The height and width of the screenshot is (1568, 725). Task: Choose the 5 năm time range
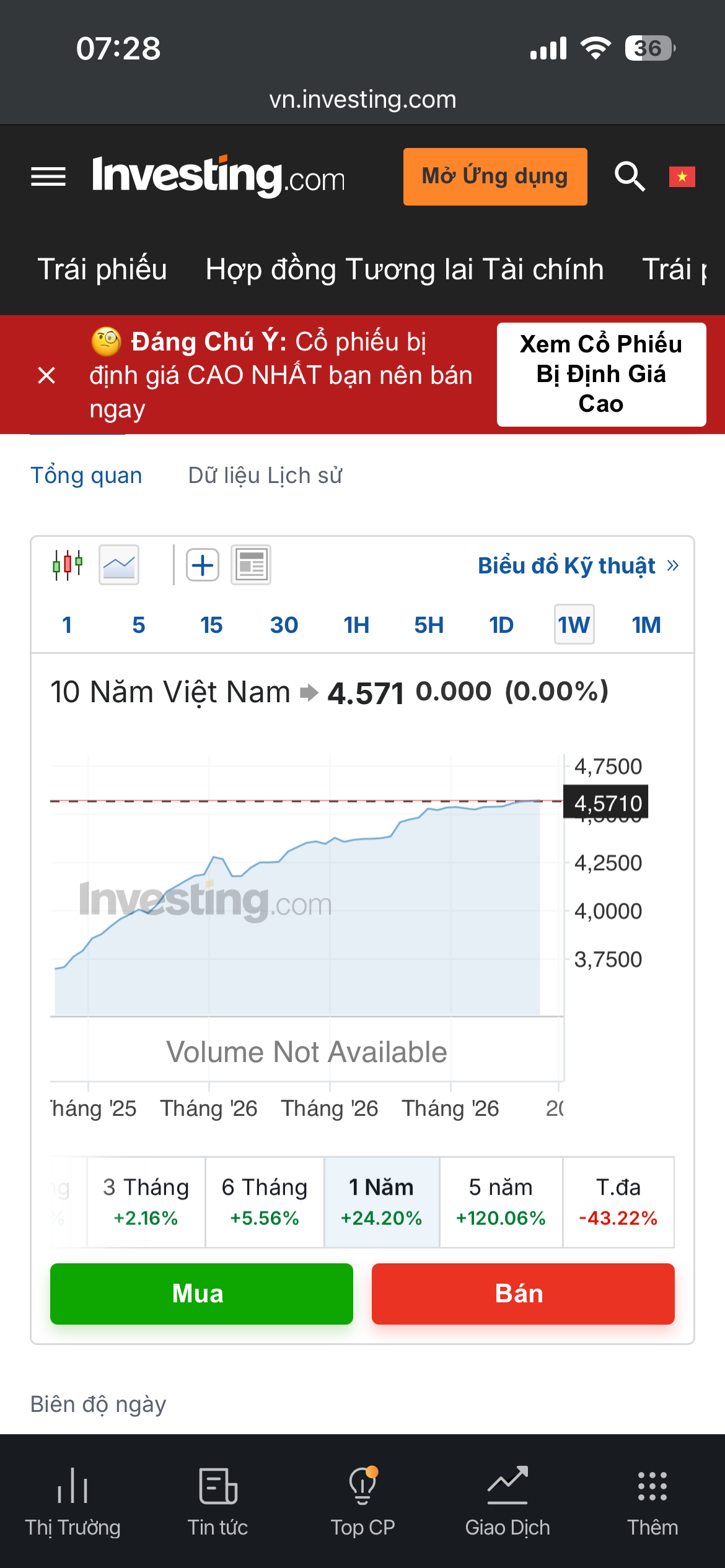[501, 1202]
